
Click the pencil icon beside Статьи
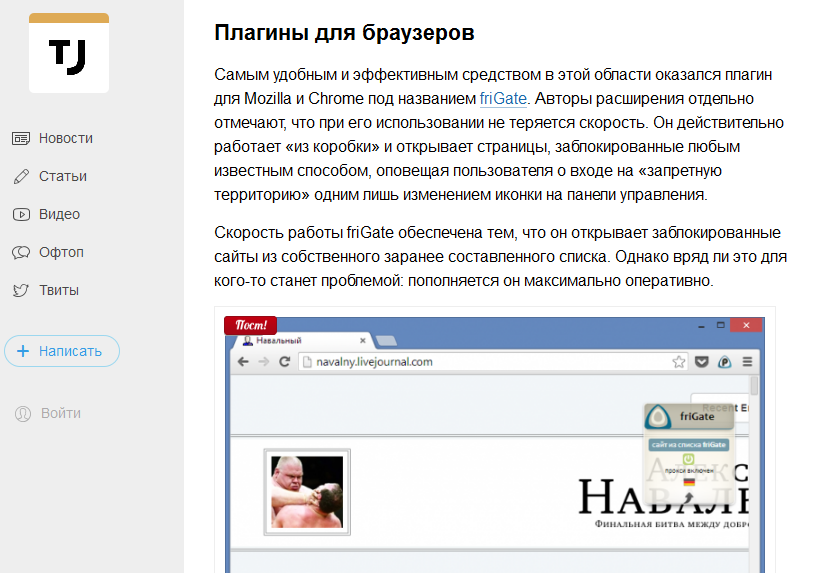21,176
